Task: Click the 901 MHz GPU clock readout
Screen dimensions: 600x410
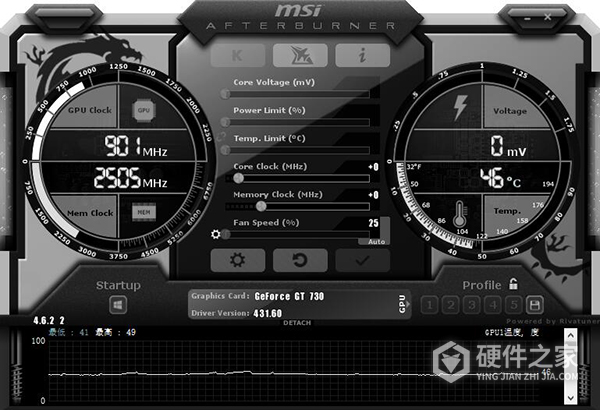Action: [x=136, y=146]
